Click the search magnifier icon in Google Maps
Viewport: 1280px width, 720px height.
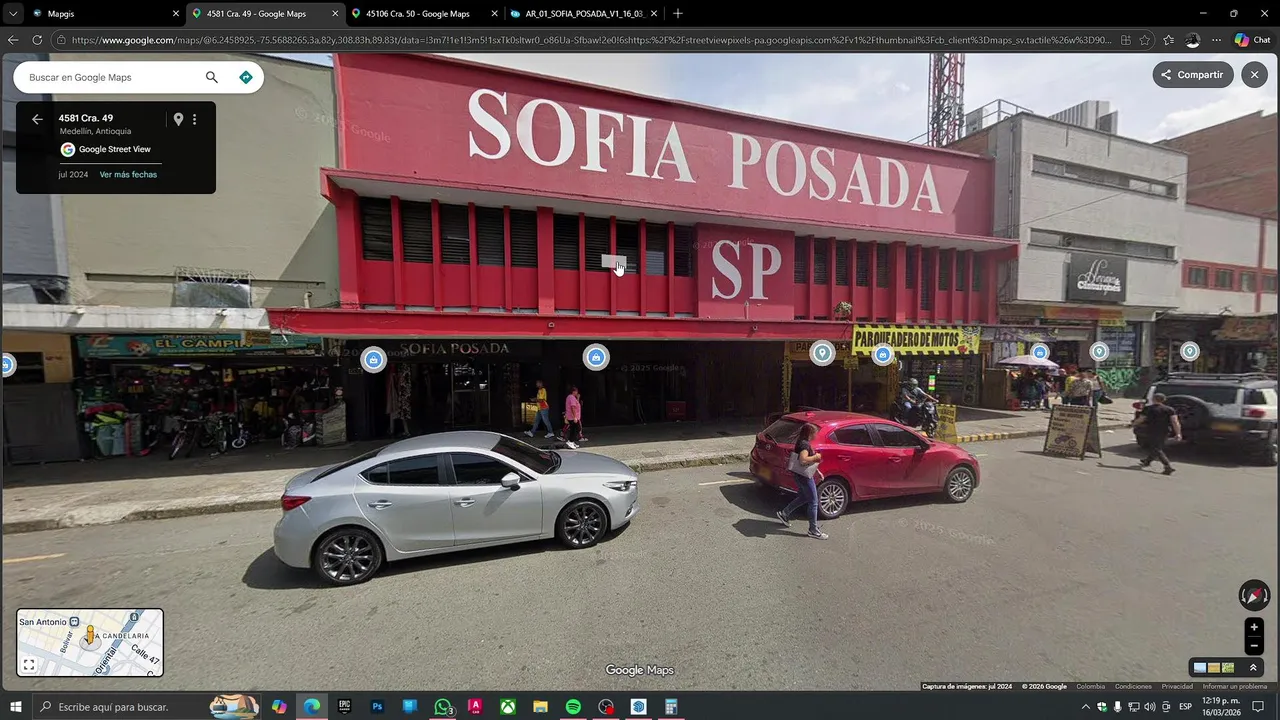(x=211, y=77)
